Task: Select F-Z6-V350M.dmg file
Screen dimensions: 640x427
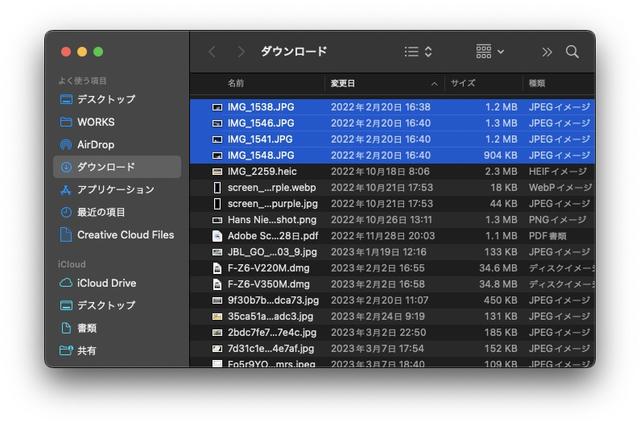Action: 392,284
